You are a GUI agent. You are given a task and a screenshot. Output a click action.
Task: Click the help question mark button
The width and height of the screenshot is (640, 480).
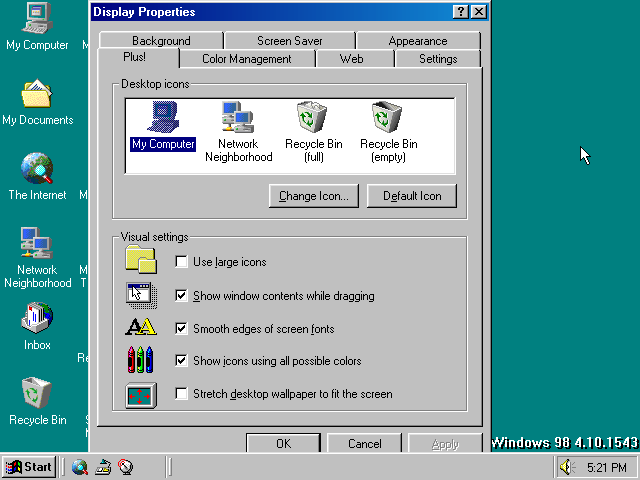pos(461,12)
